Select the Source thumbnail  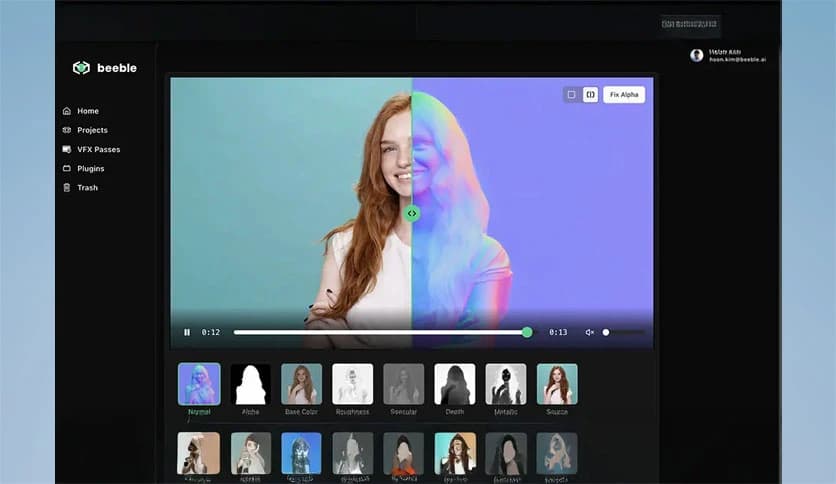557,384
